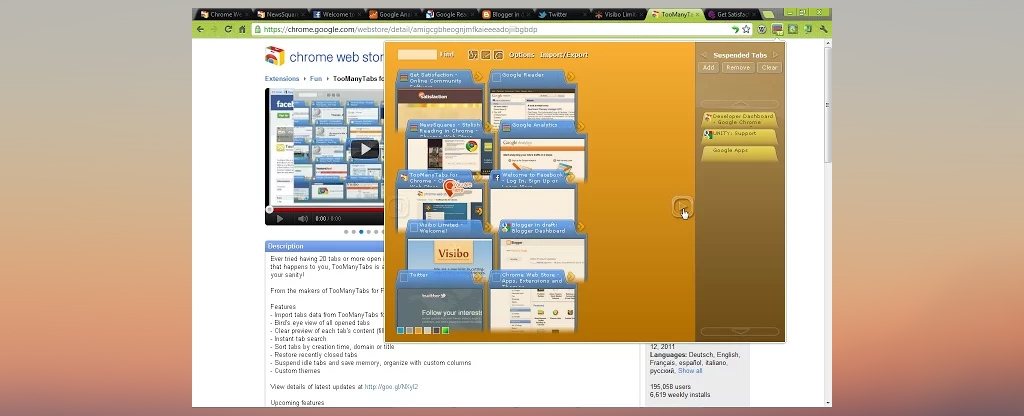Click the faded left-side panel arrow button
This screenshot has height=416, width=1024.
pyautogui.click(x=398, y=207)
